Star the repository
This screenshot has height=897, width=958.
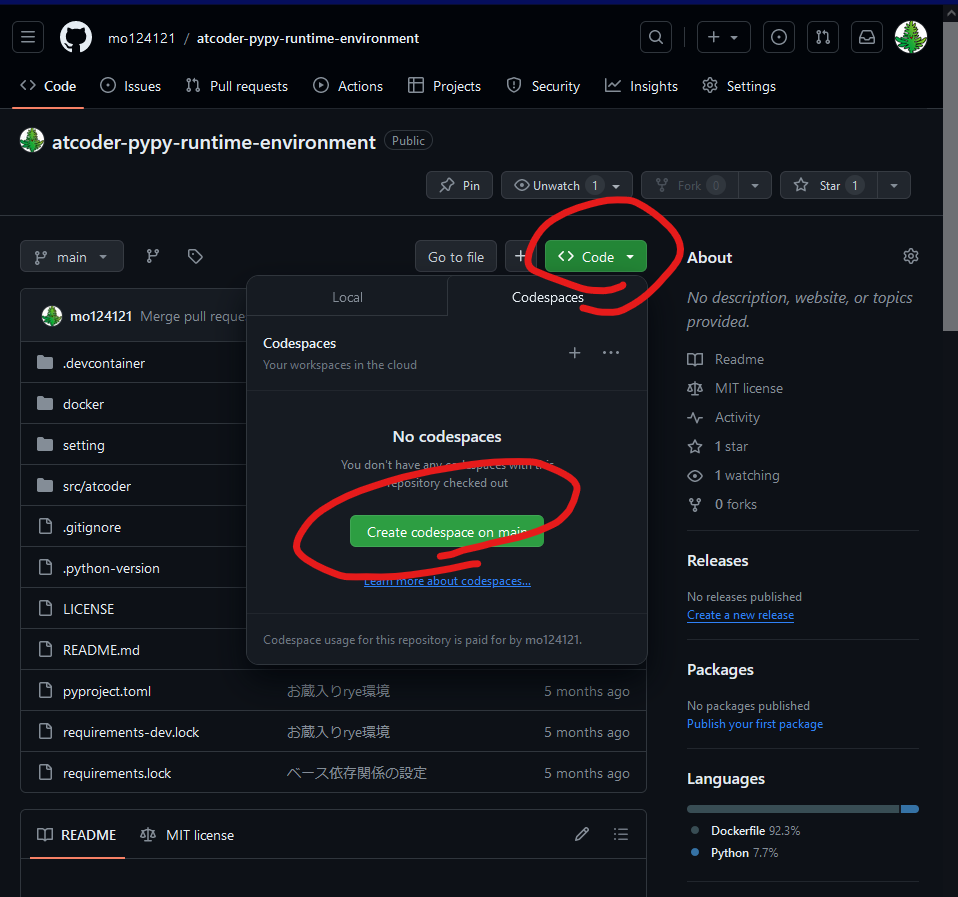pyautogui.click(x=828, y=185)
